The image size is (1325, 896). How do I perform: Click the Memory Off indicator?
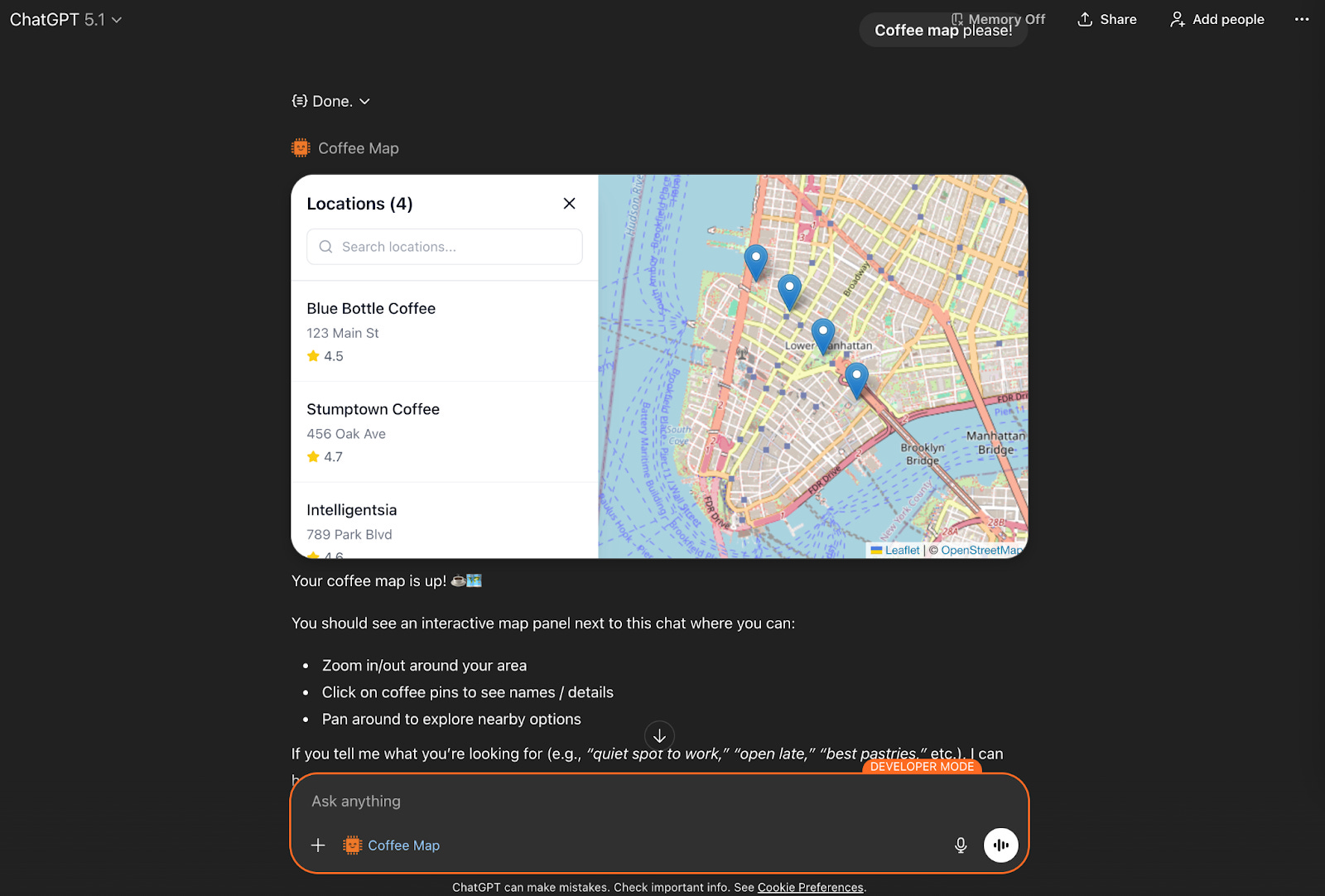click(x=998, y=19)
